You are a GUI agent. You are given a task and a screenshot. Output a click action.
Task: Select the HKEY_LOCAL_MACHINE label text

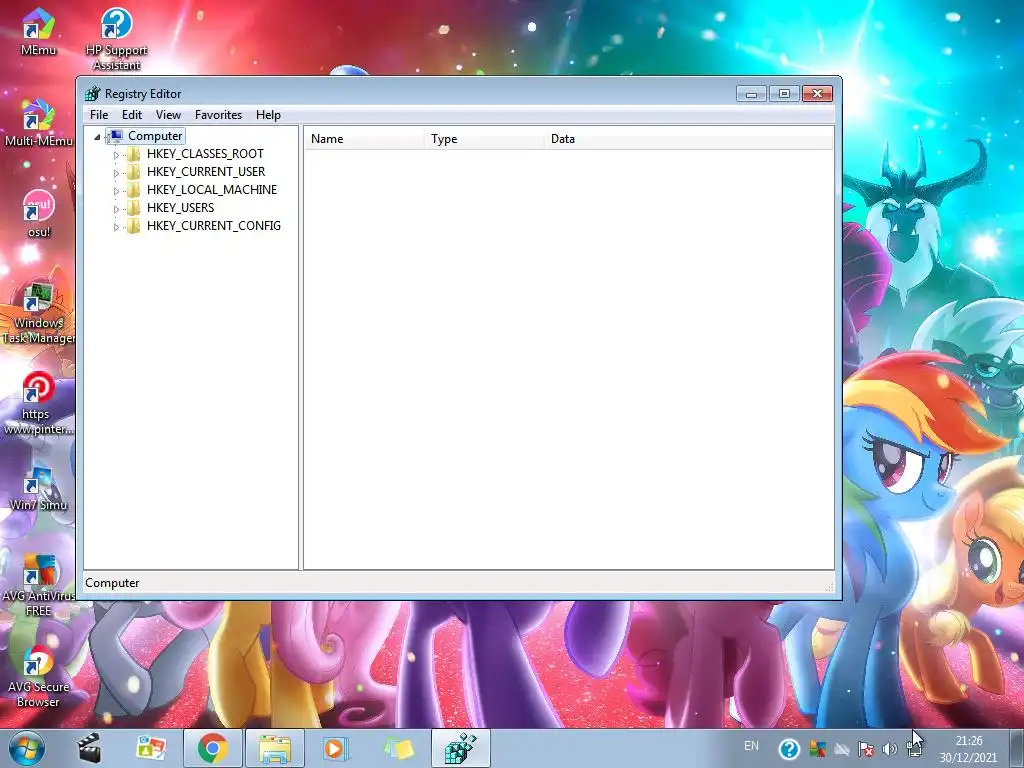pos(212,190)
